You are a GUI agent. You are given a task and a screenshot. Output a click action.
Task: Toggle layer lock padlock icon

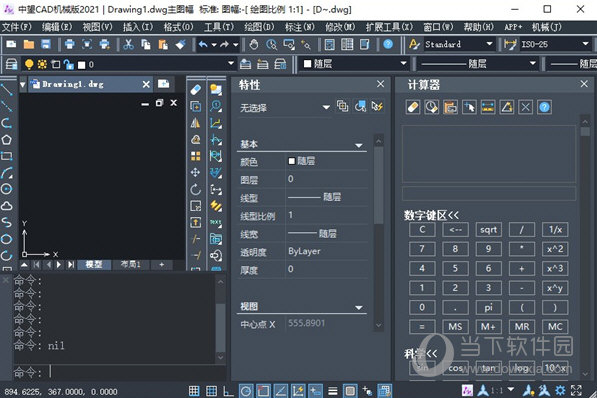tap(69, 64)
